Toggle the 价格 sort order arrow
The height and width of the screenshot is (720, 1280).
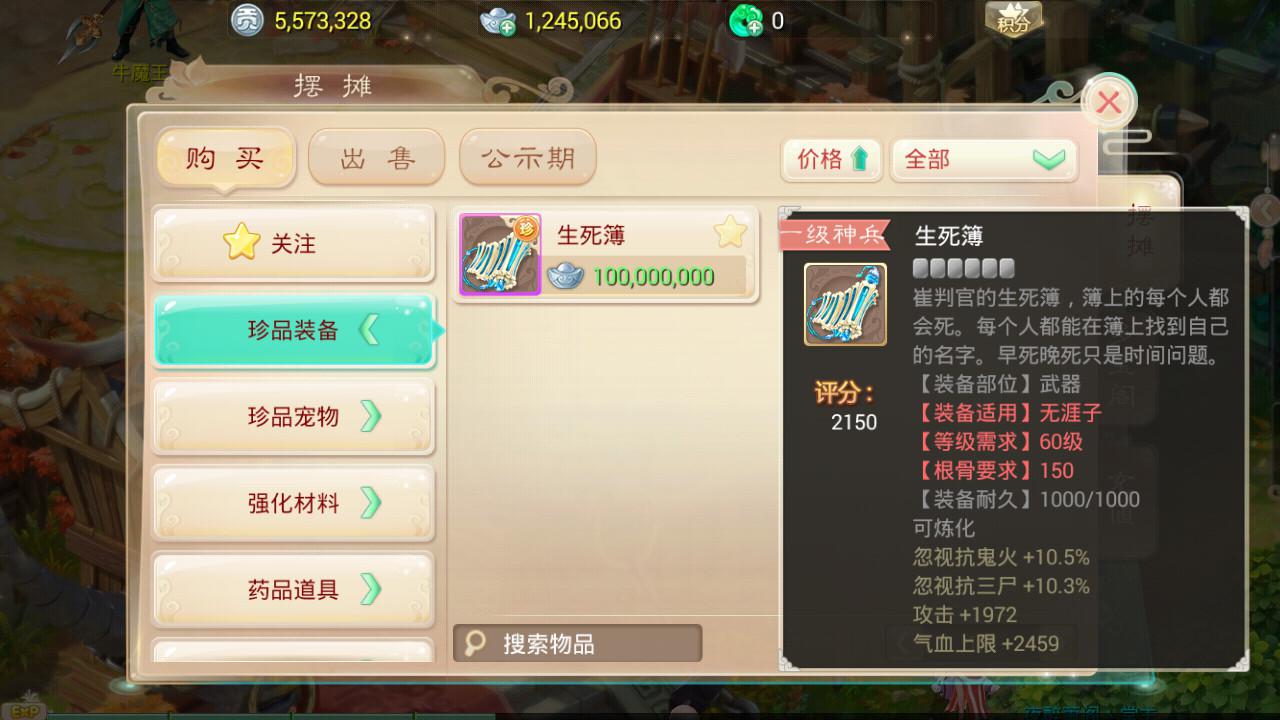click(x=859, y=159)
